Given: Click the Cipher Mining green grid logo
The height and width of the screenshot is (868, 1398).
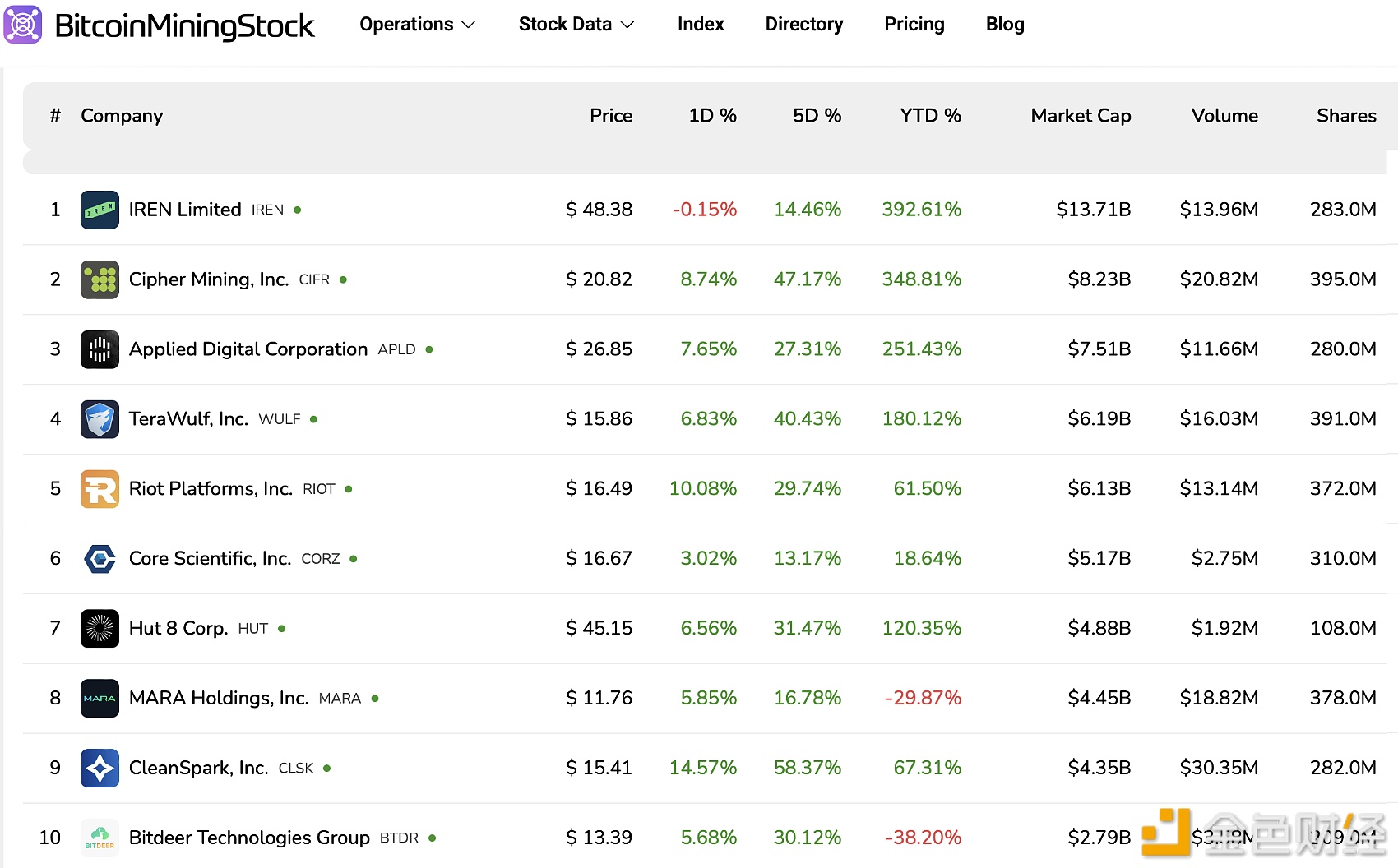Looking at the screenshot, I should click(100, 279).
